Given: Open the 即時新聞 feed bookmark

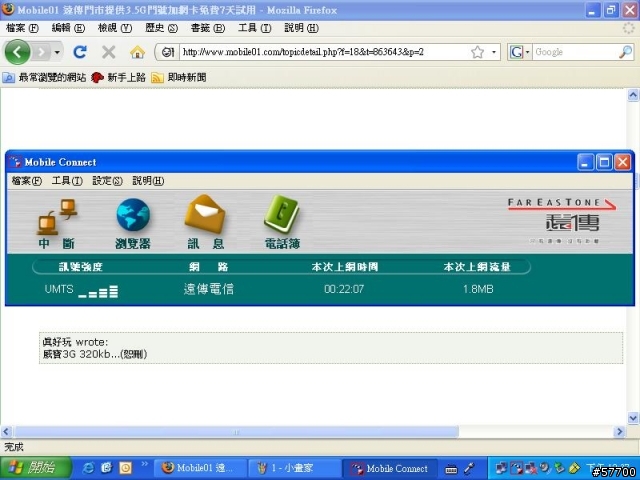Looking at the screenshot, I should (178, 77).
